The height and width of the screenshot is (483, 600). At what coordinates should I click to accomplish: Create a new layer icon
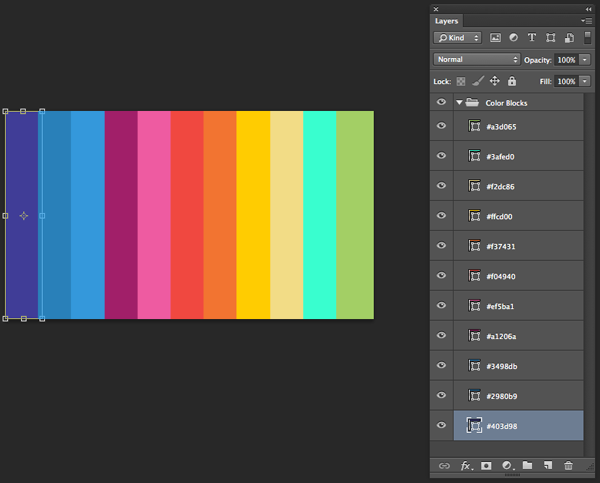[x=548, y=465]
